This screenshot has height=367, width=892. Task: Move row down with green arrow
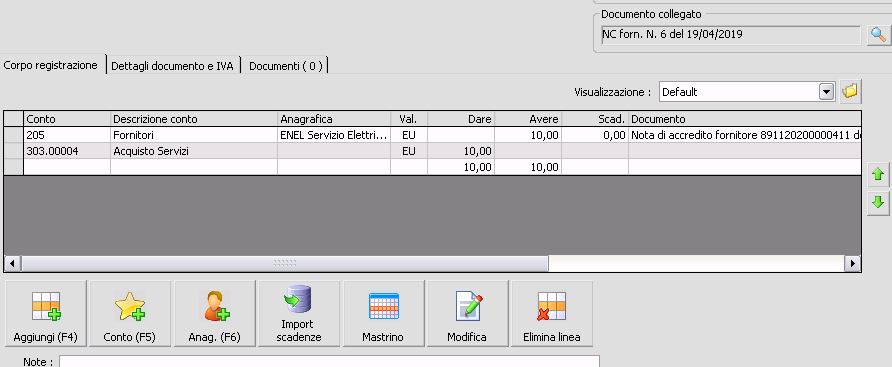click(x=878, y=202)
